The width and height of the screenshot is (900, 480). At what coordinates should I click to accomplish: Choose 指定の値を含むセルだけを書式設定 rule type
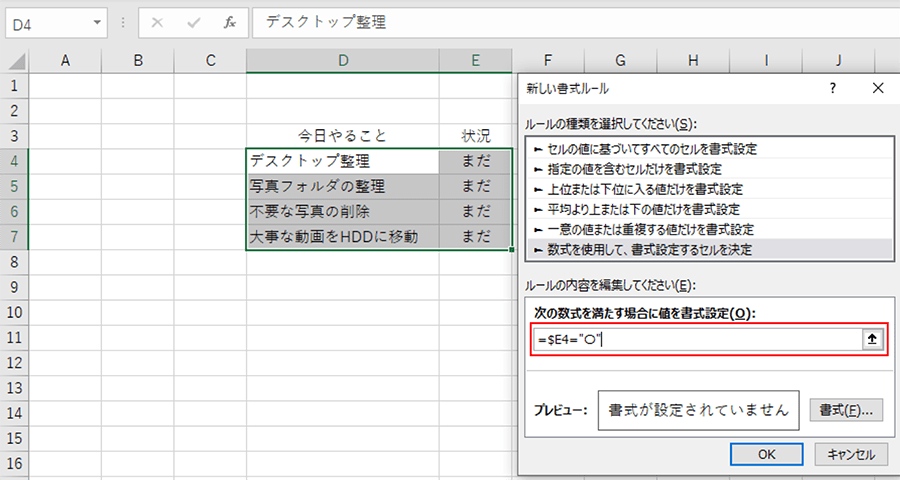709,169
